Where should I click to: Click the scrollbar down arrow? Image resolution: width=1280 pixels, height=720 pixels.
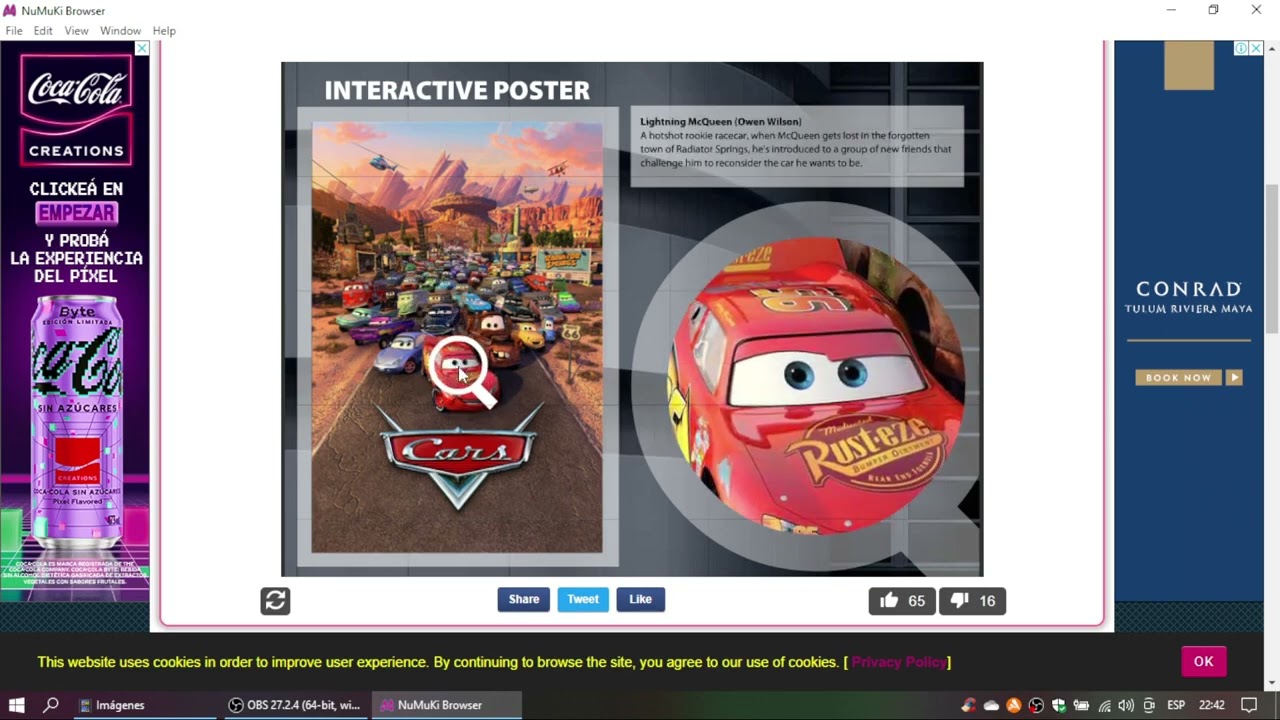click(x=1272, y=684)
